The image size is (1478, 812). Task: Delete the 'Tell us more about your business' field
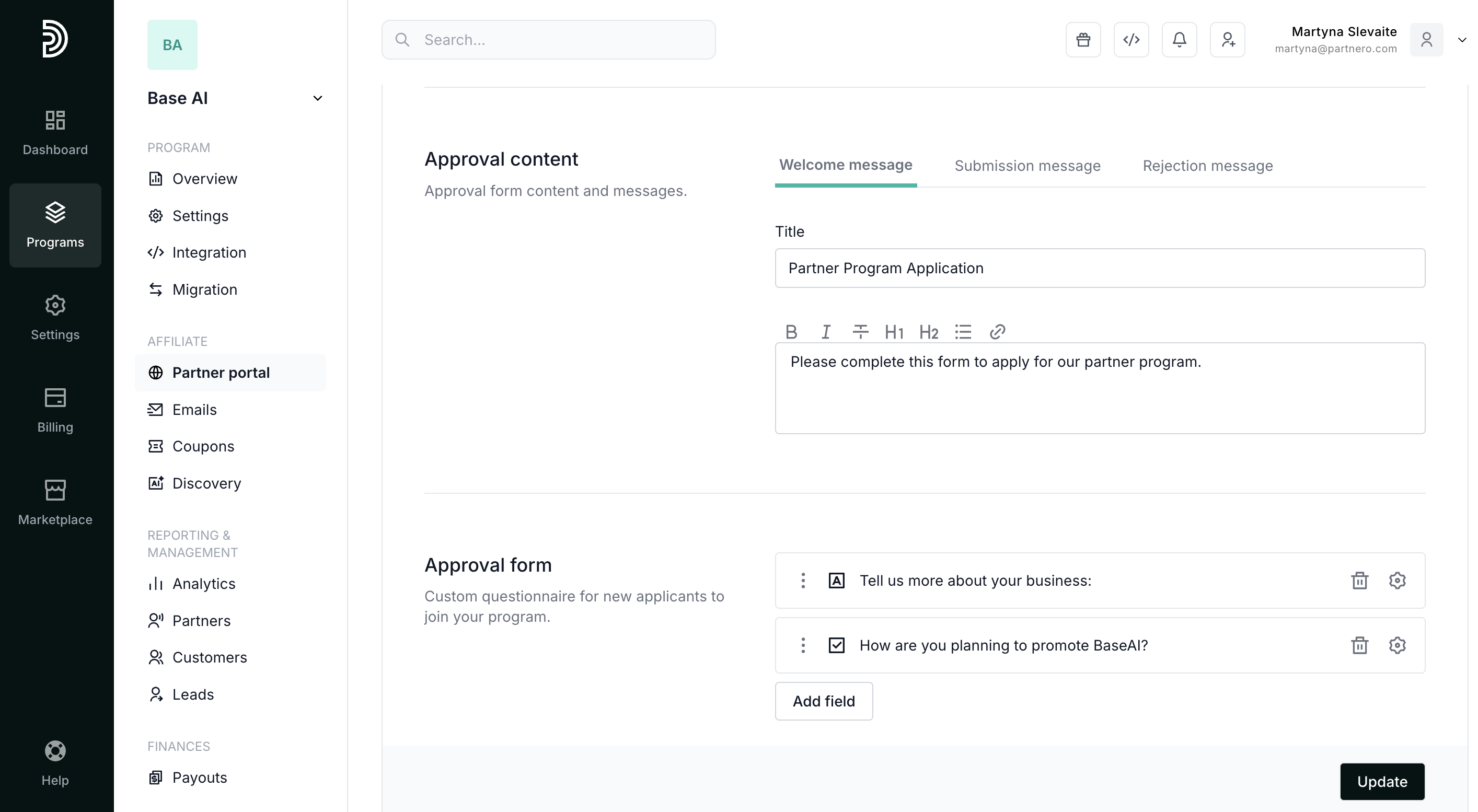tap(1359, 581)
